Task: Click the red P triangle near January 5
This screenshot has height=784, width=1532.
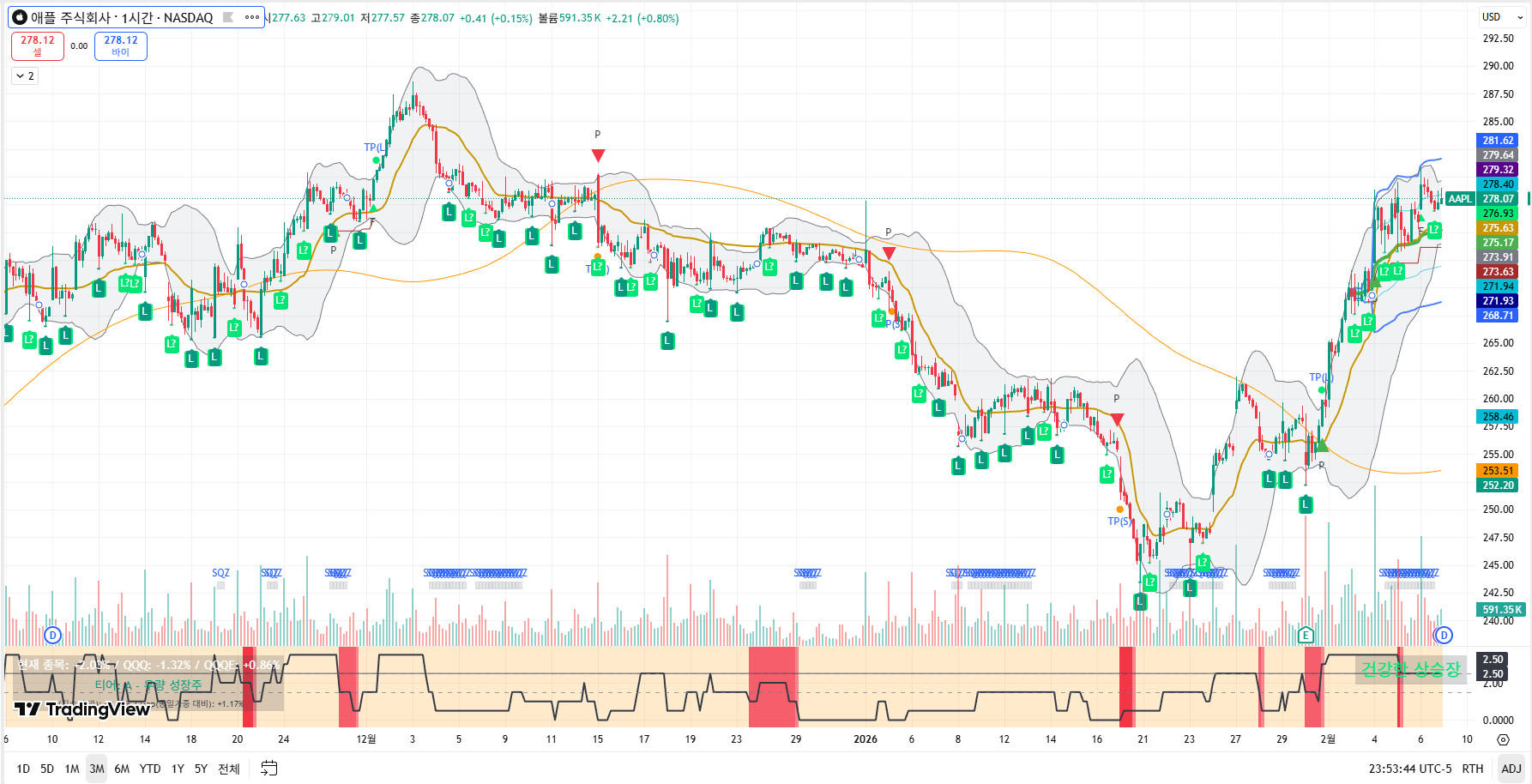Action: point(889,253)
